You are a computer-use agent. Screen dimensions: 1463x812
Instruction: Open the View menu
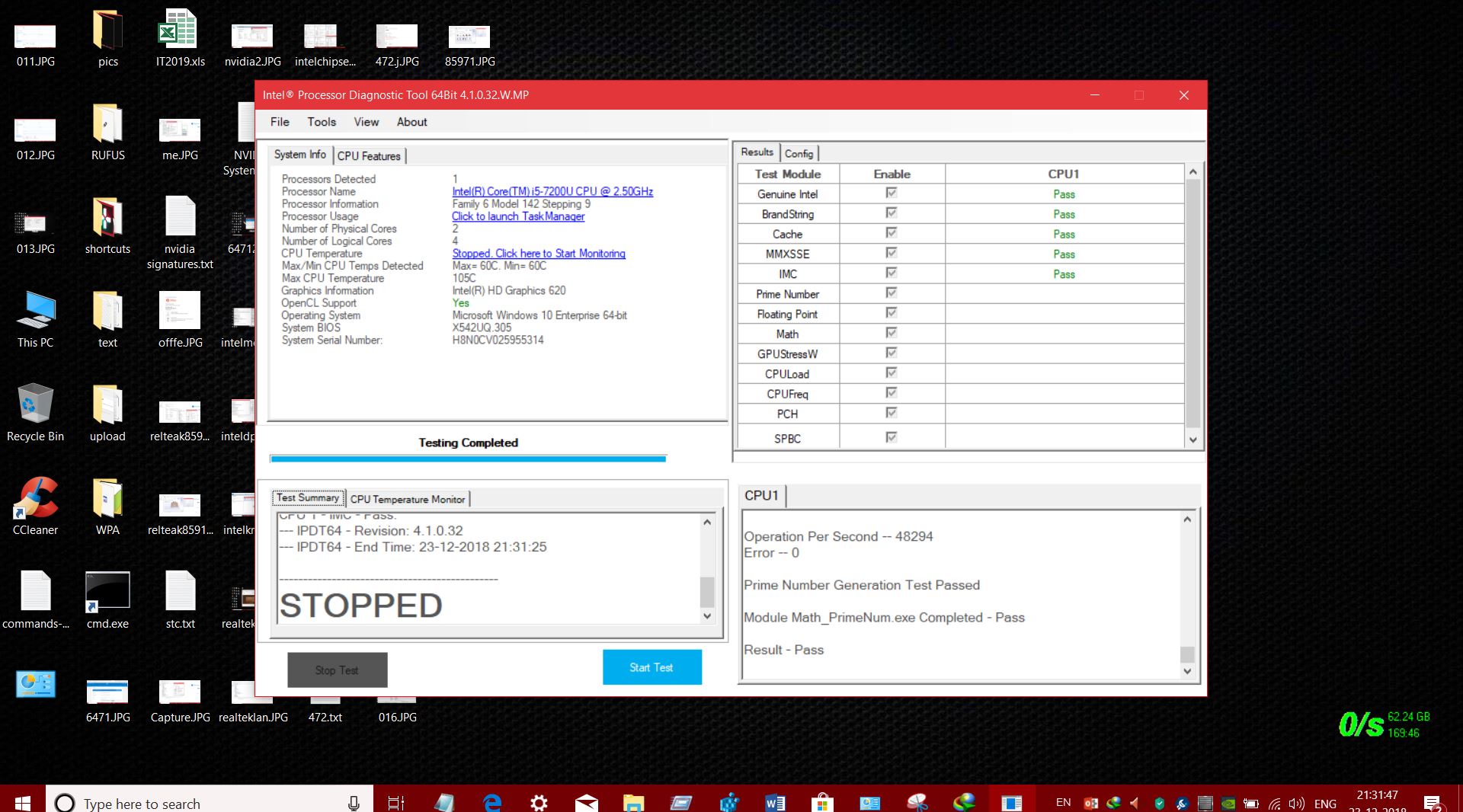click(x=366, y=122)
